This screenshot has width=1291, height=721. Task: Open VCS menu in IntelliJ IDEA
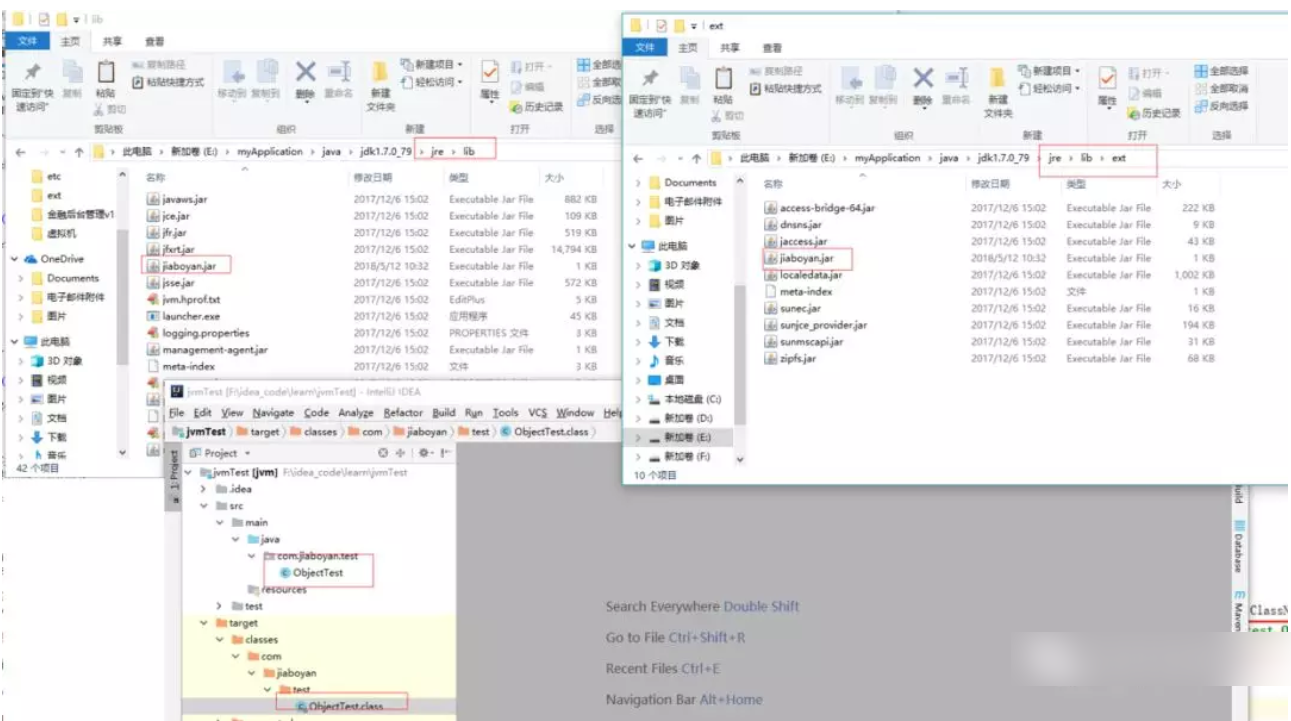tap(538, 412)
